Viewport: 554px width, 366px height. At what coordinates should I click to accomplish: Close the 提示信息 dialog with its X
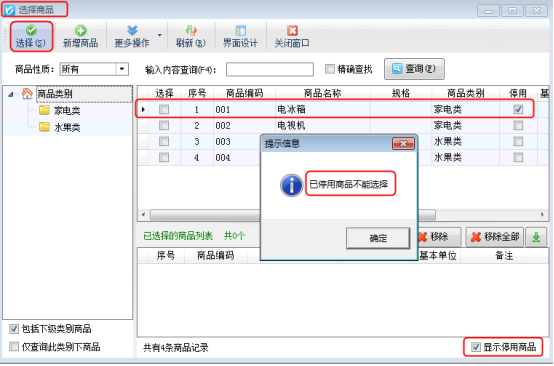click(x=403, y=143)
